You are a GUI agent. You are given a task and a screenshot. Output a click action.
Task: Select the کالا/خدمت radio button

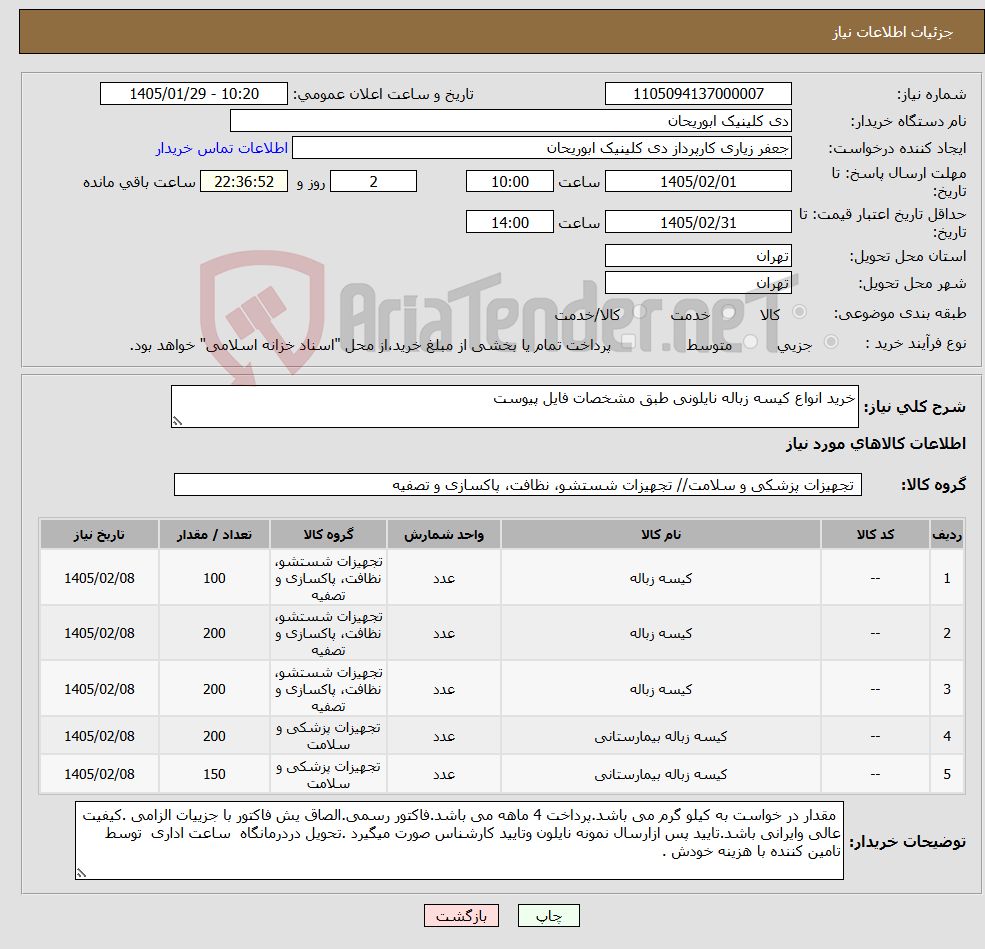(639, 312)
